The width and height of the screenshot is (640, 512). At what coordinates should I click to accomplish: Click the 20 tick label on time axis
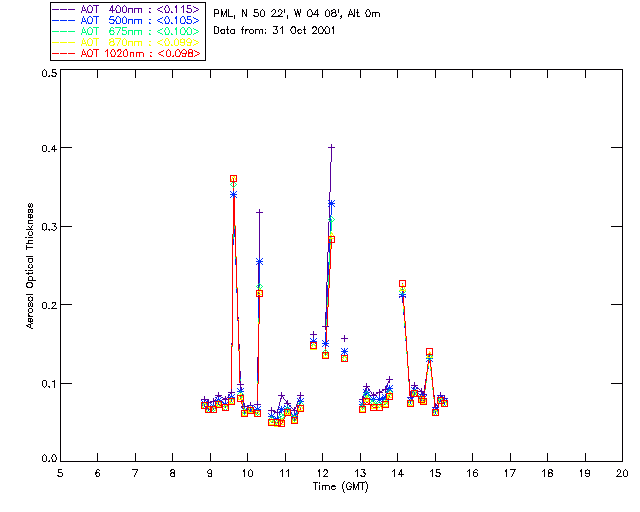pyautogui.click(x=622, y=472)
